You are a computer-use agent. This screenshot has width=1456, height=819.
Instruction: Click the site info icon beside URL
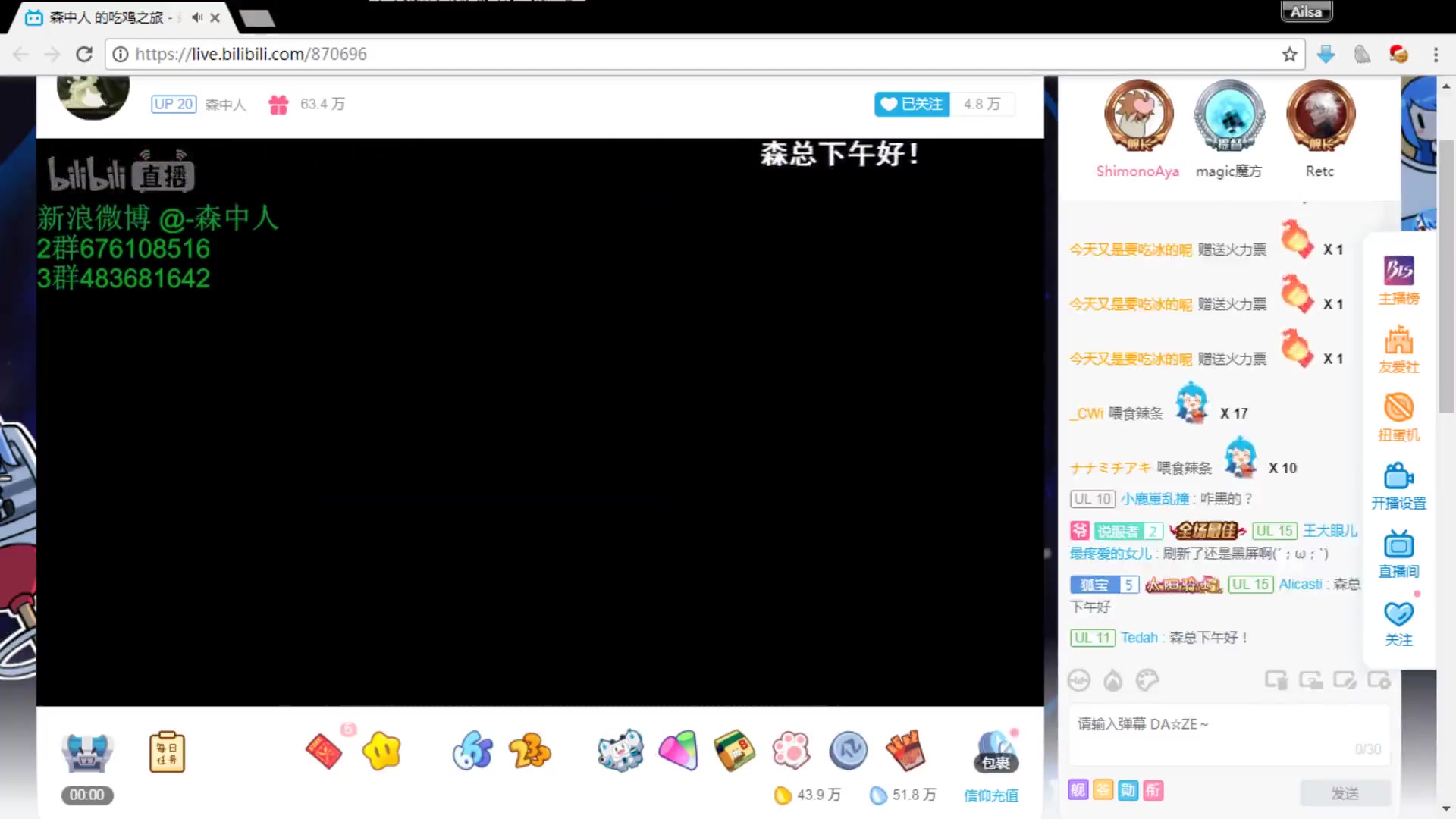tap(120, 55)
